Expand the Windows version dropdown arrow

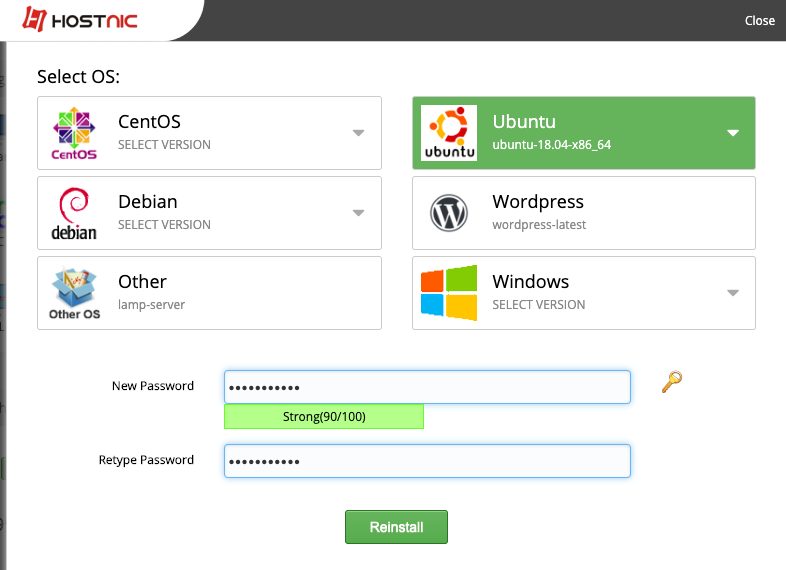pyautogui.click(x=733, y=293)
